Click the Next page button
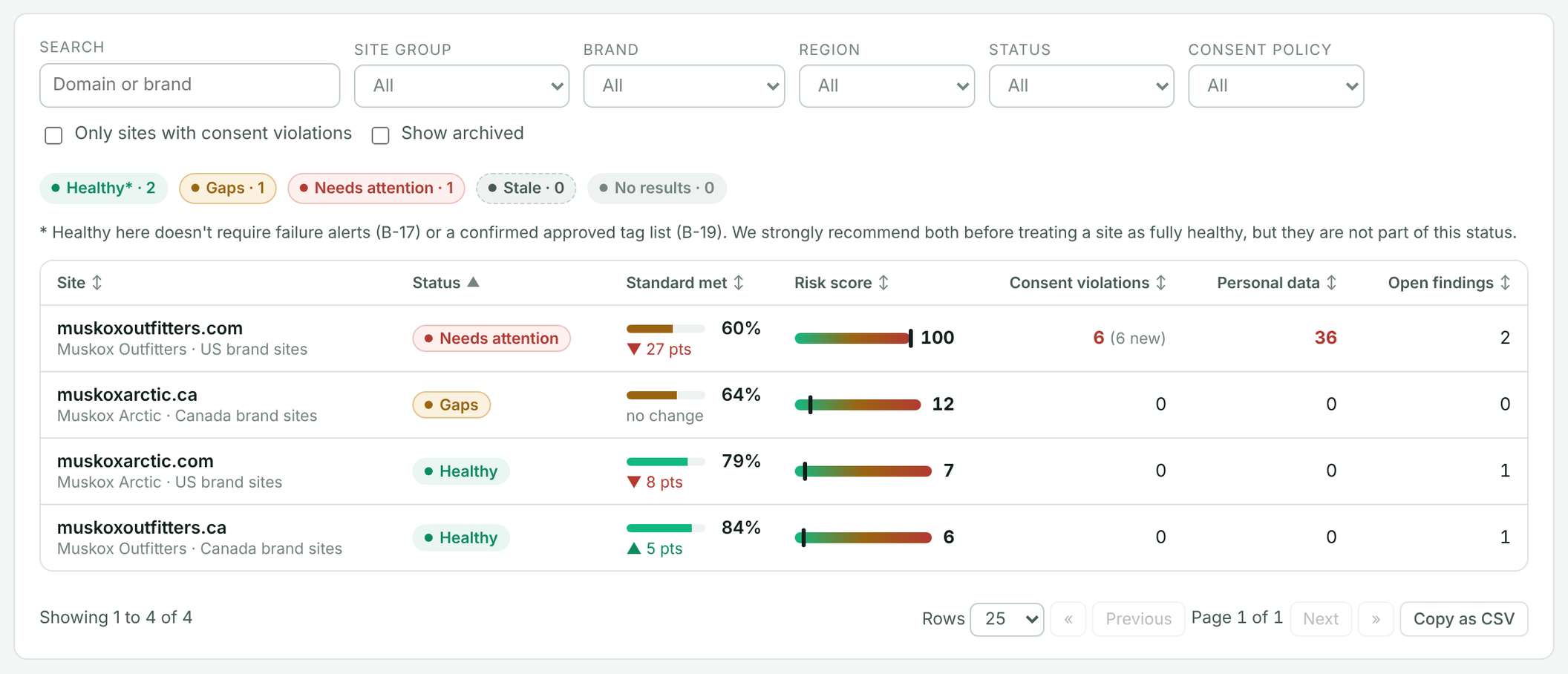The image size is (1568, 674). tap(1321, 619)
